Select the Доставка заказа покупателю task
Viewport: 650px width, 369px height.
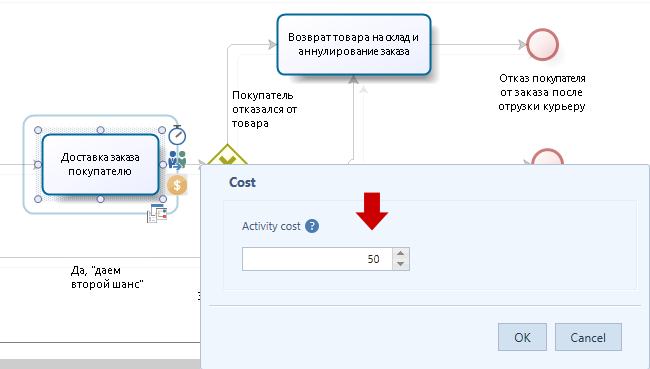pos(100,165)
